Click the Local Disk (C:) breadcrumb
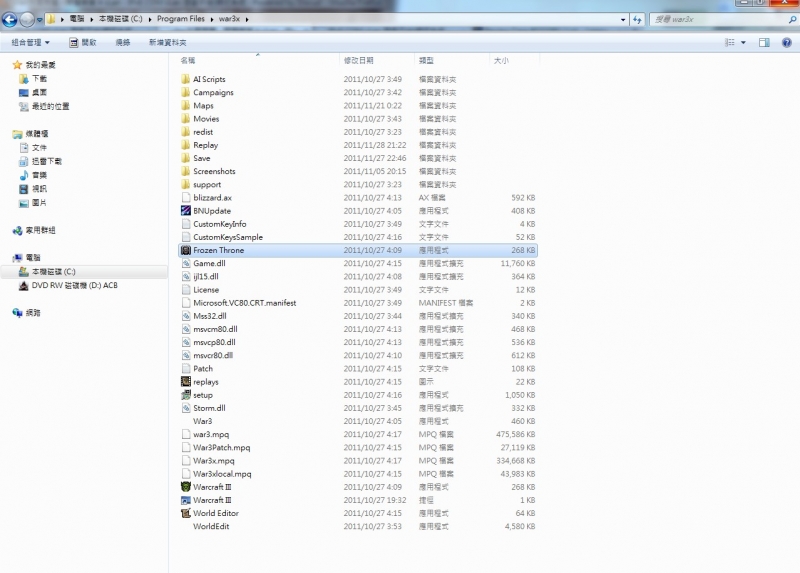 click(120, 19)
